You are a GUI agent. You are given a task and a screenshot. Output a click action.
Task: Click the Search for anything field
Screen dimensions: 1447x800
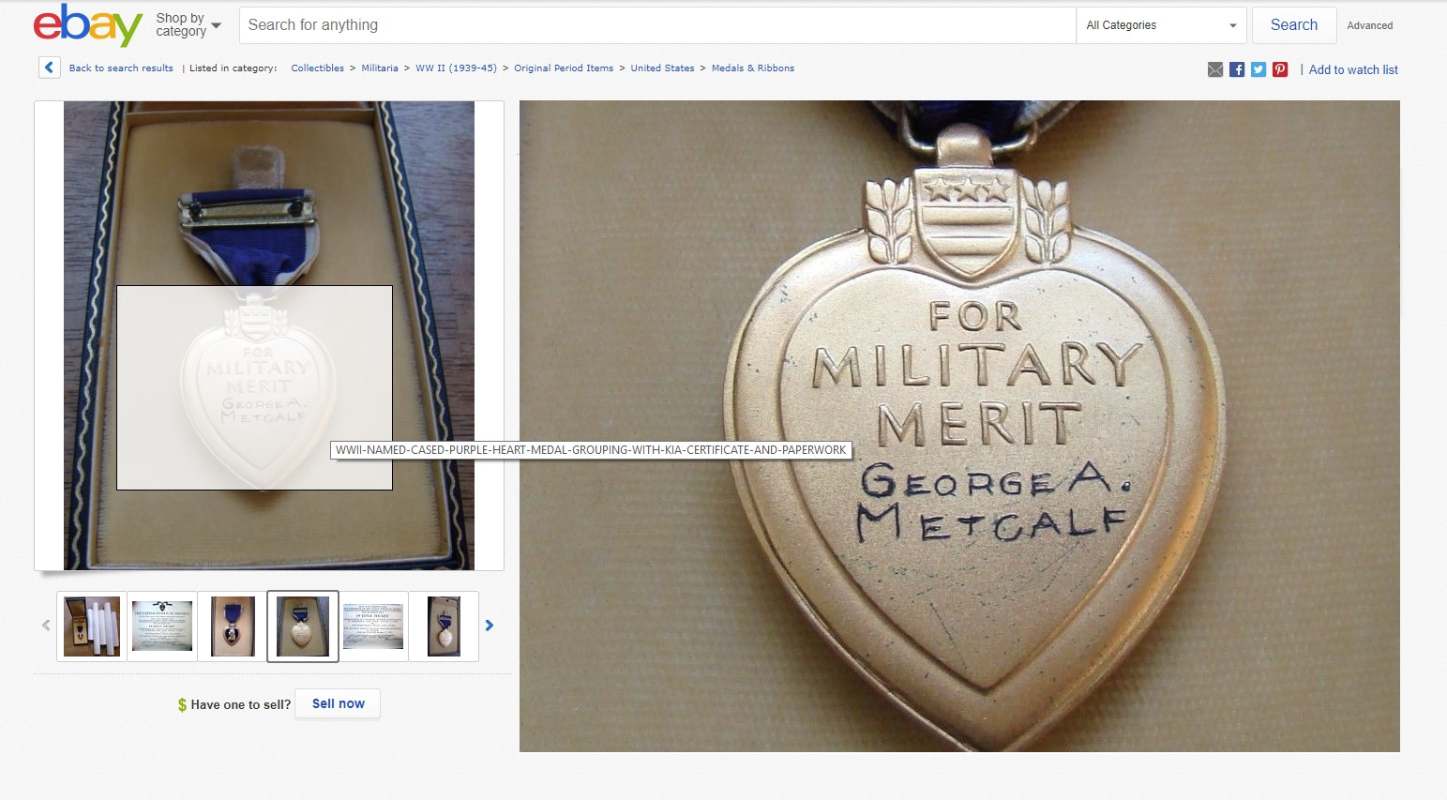657,25
